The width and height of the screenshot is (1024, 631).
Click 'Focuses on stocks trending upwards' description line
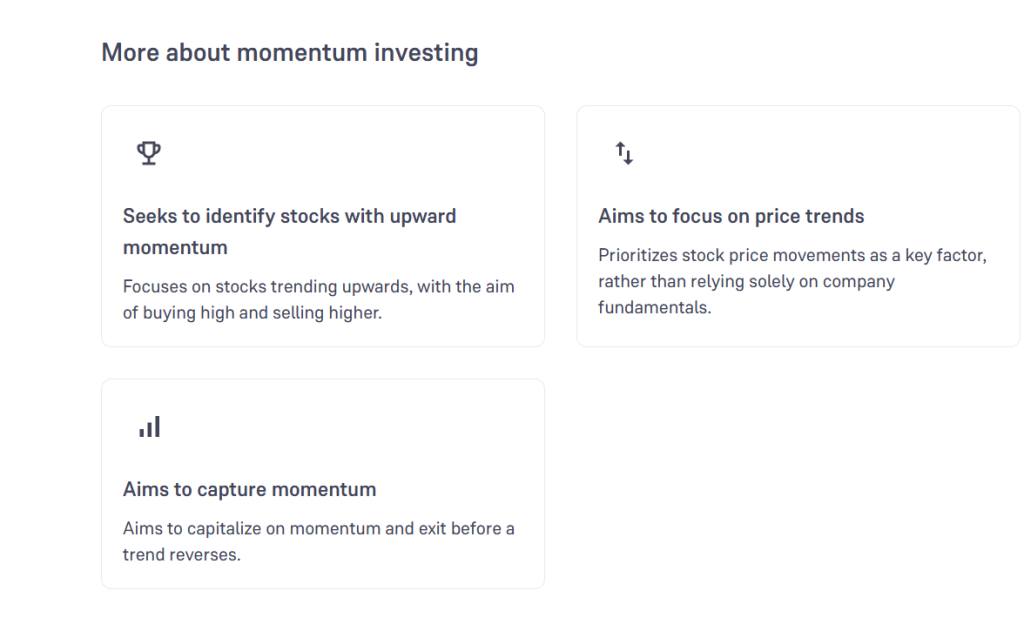(318, 287)
